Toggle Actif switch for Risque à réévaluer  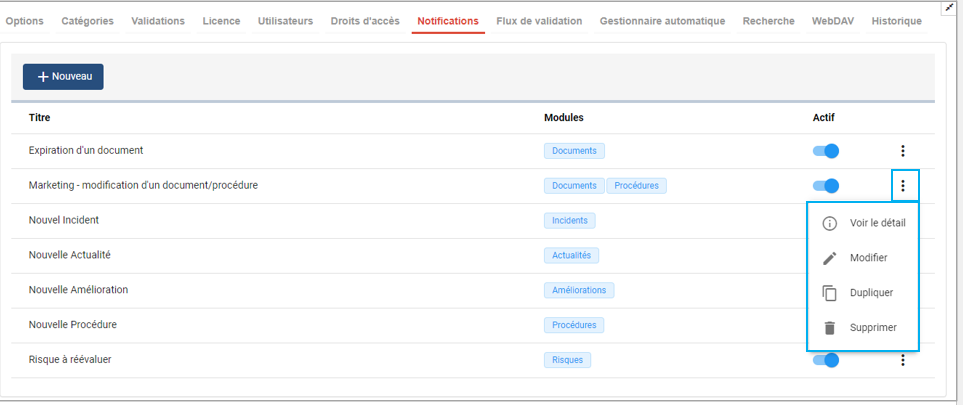click(825, 360)
